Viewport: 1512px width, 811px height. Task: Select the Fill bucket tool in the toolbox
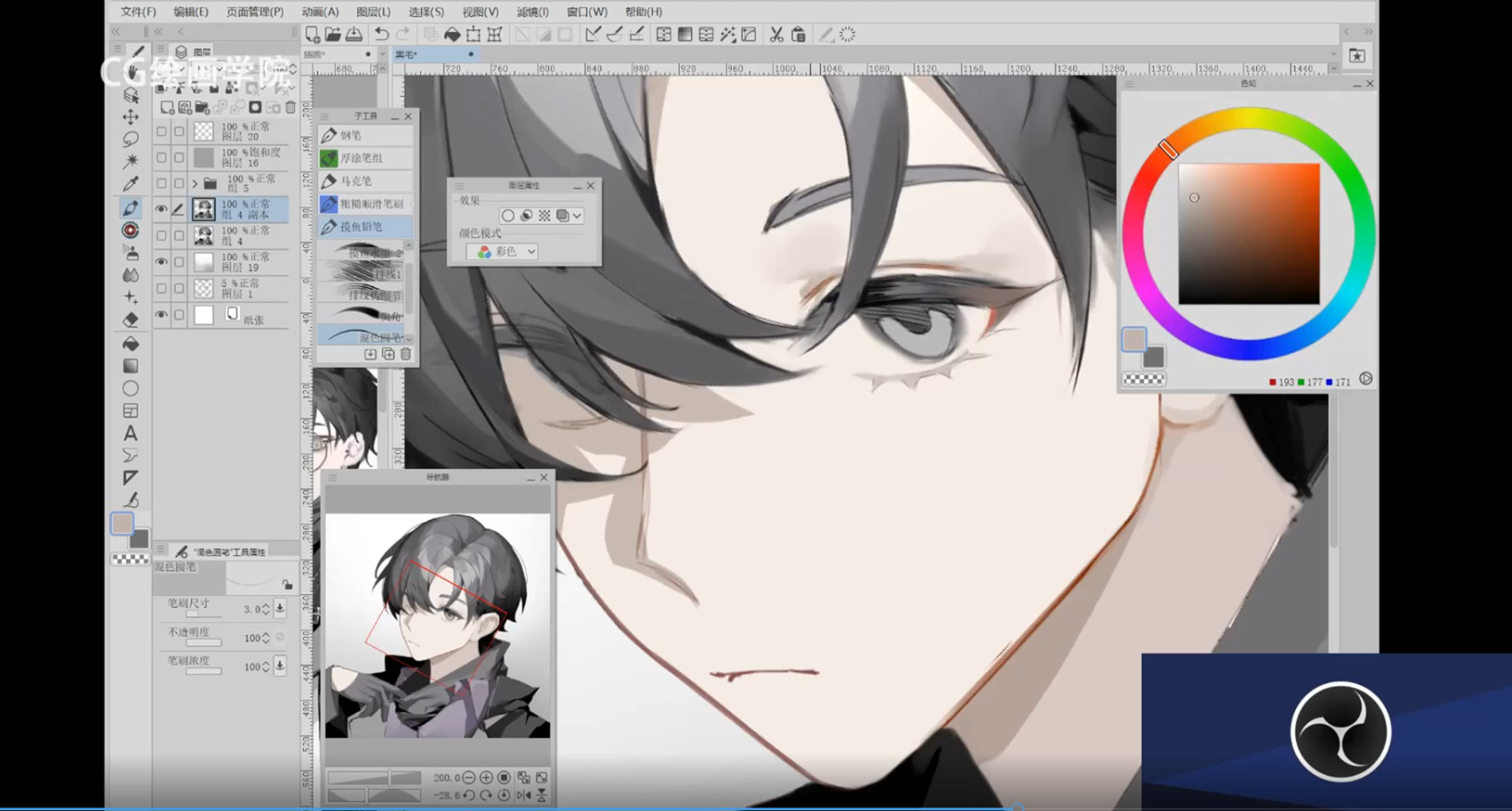pos(131,343)
